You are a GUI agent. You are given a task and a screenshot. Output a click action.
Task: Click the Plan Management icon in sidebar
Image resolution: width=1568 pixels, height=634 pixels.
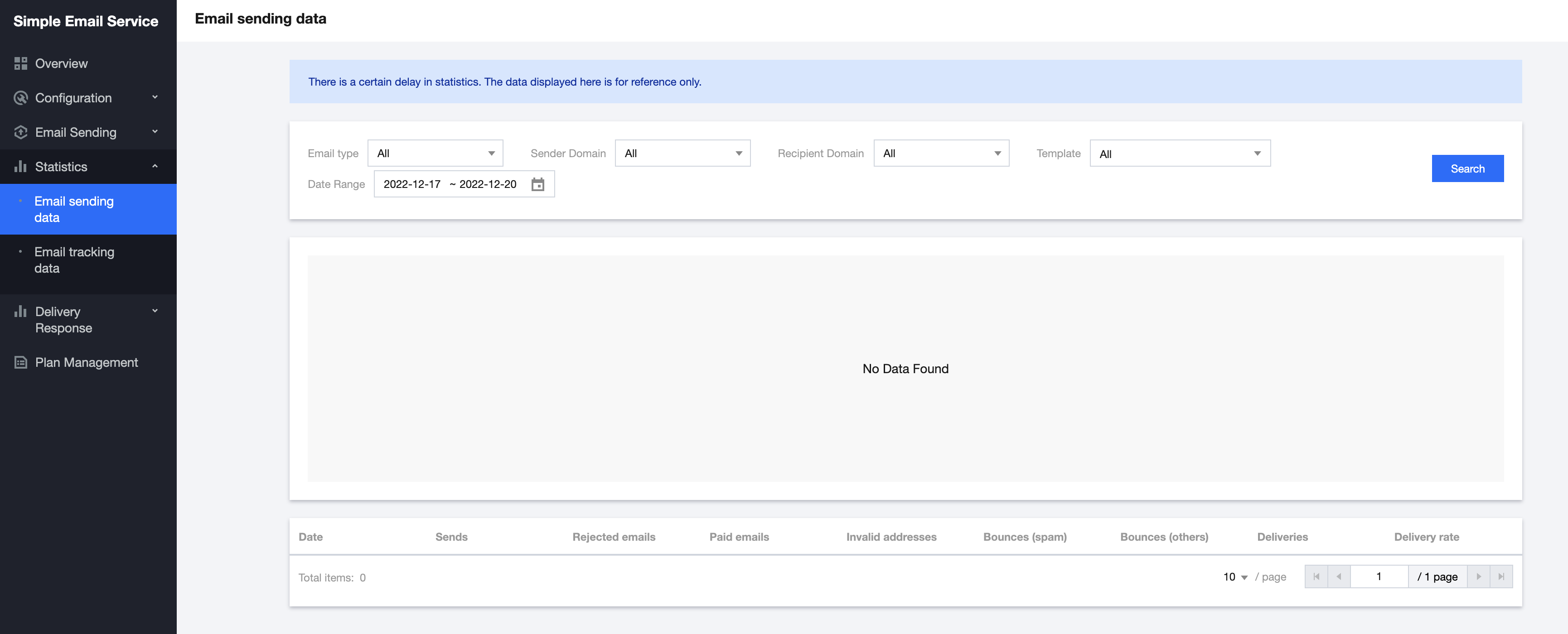[21, 363]
